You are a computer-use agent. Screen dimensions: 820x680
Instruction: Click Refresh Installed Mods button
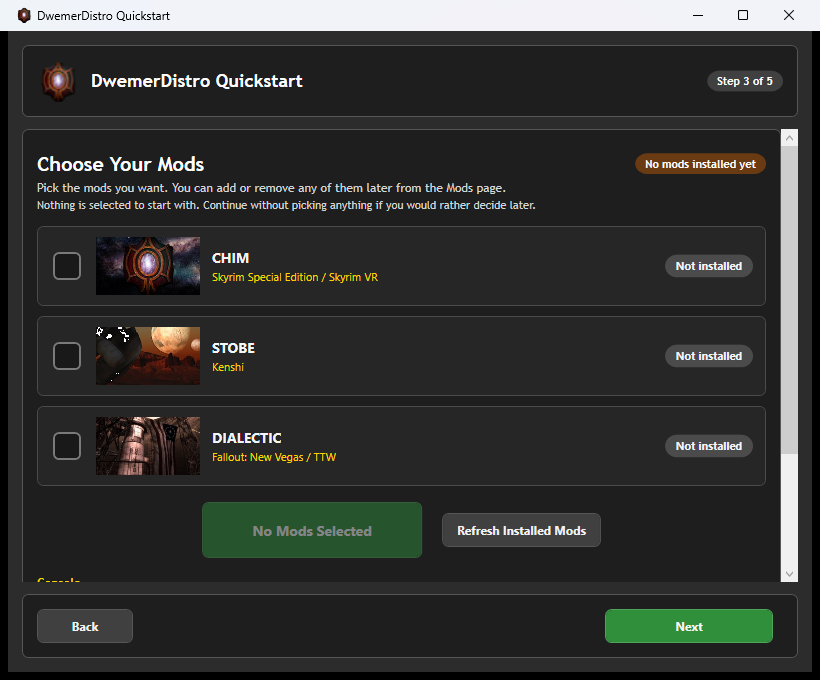point(521,530)
